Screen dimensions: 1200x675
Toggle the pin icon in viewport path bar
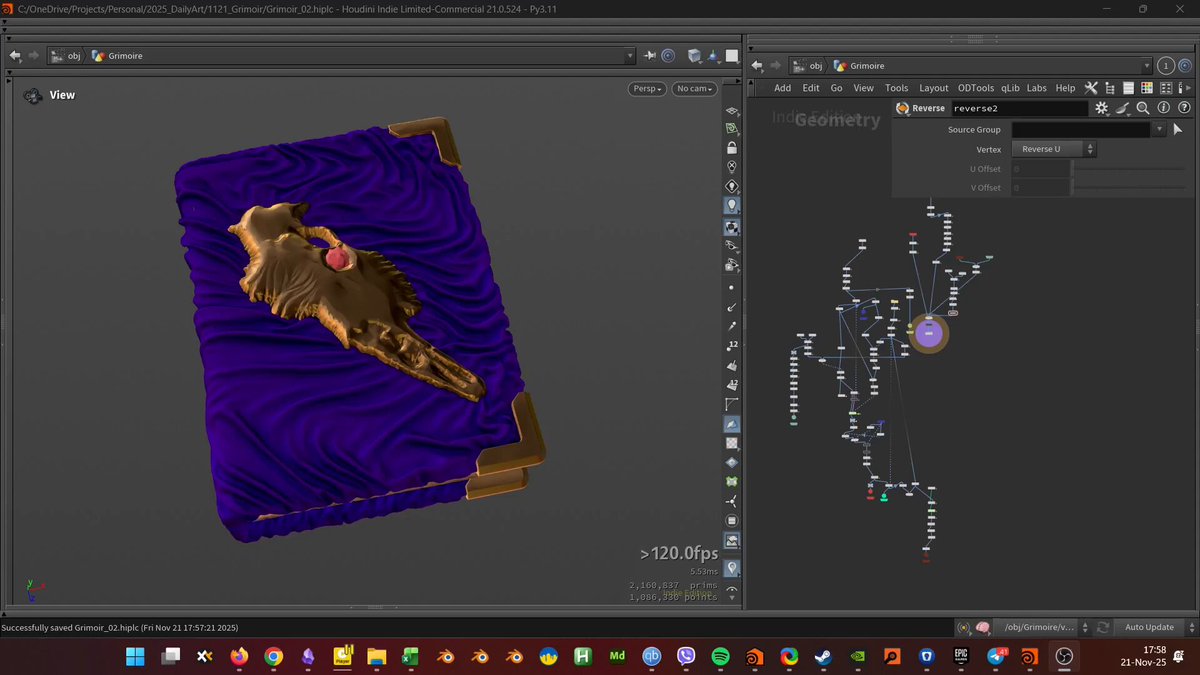tap(650, 56)
